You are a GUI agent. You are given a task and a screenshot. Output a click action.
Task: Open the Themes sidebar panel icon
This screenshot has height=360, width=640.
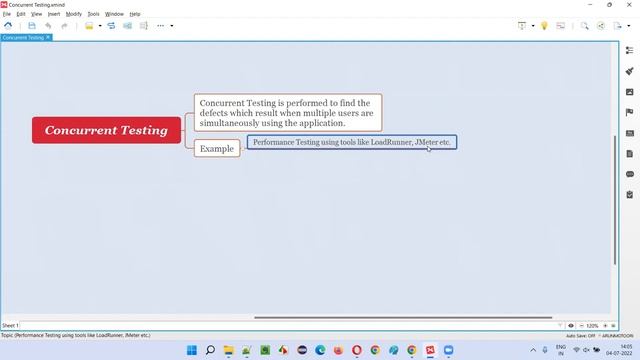[x=629, y=133]
